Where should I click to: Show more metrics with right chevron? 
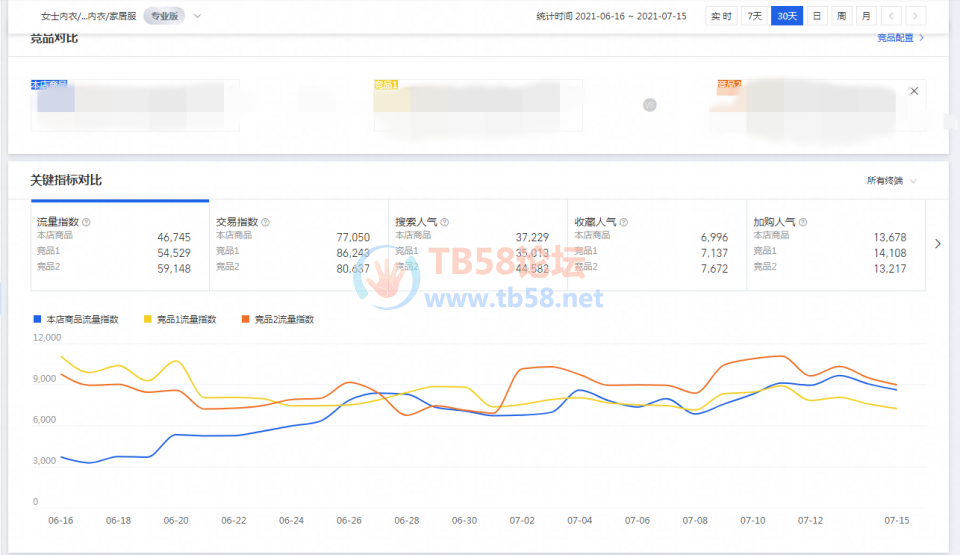click(938, 244)
